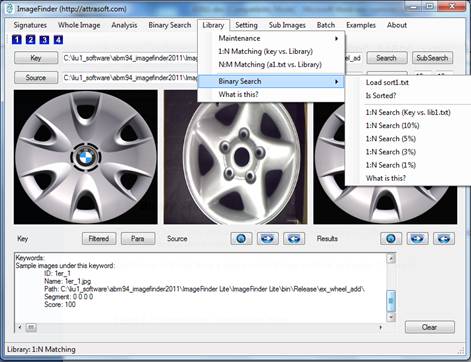The width and height of the screenshot is (471, 362).
Task: Click the Source button
Action: (x=36, y=78)
